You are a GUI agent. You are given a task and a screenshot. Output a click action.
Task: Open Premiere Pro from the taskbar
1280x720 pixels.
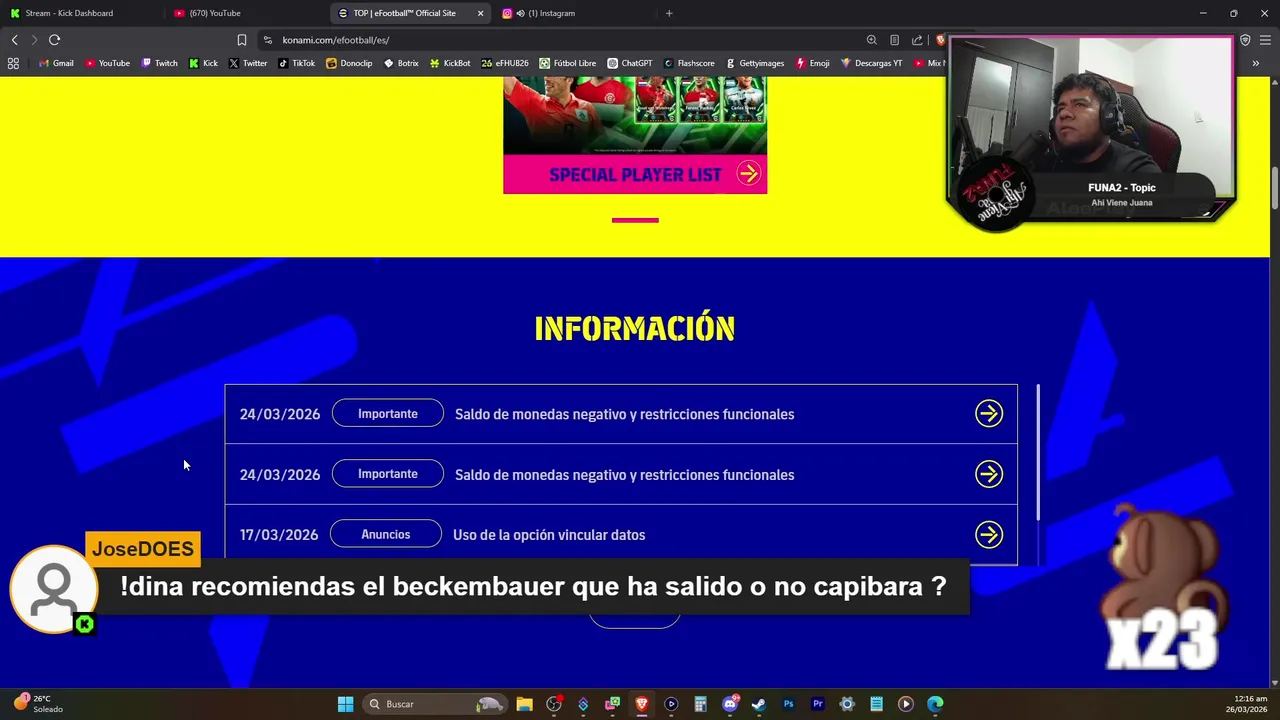[818, 704]
